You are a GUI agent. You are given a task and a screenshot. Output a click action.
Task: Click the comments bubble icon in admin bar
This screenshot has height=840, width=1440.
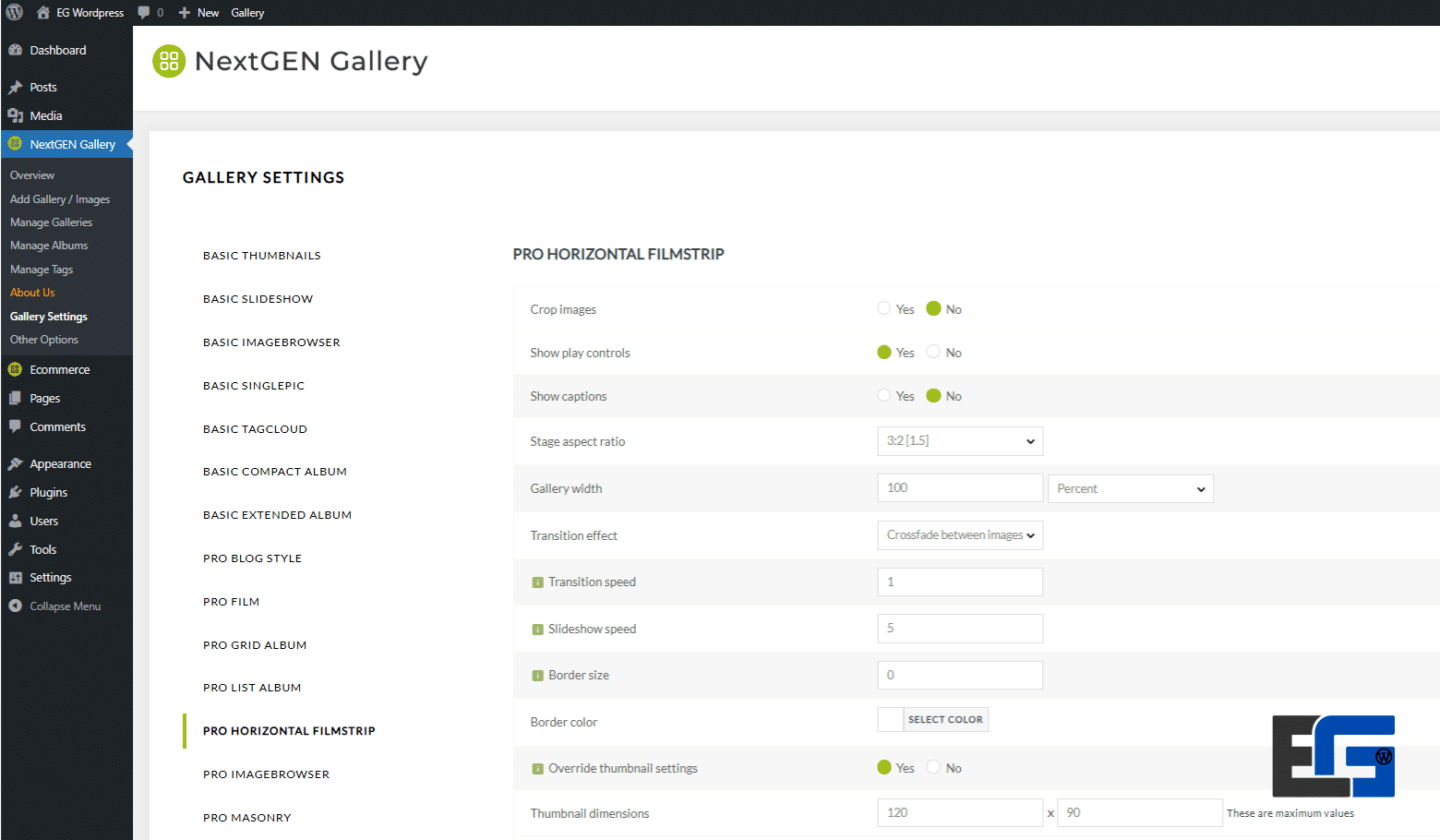(144, 12)
